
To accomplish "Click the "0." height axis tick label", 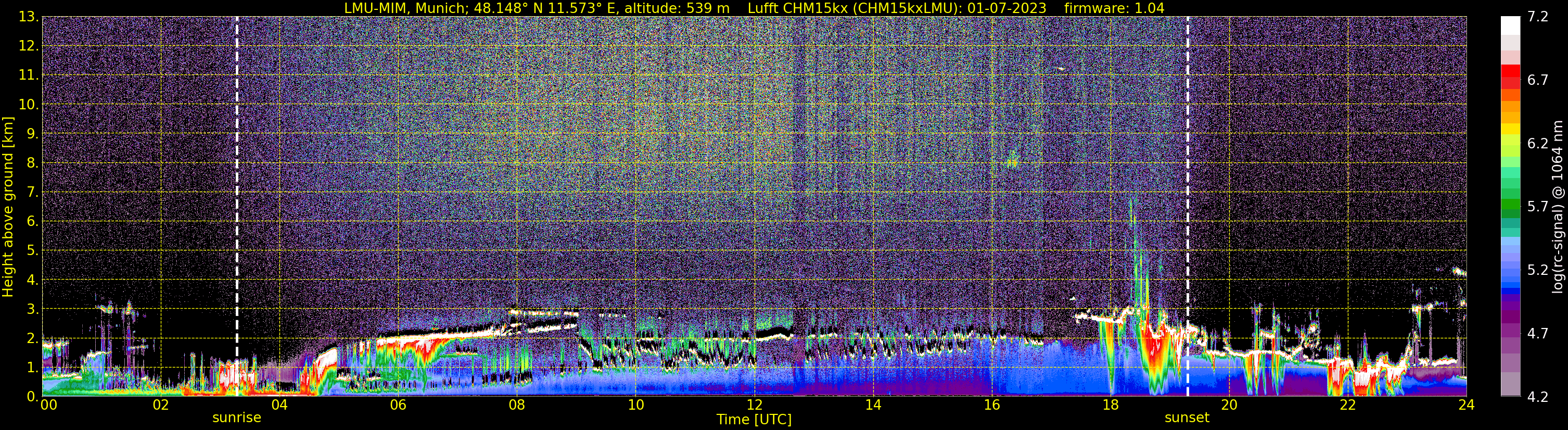I will [x=33, y=397].
